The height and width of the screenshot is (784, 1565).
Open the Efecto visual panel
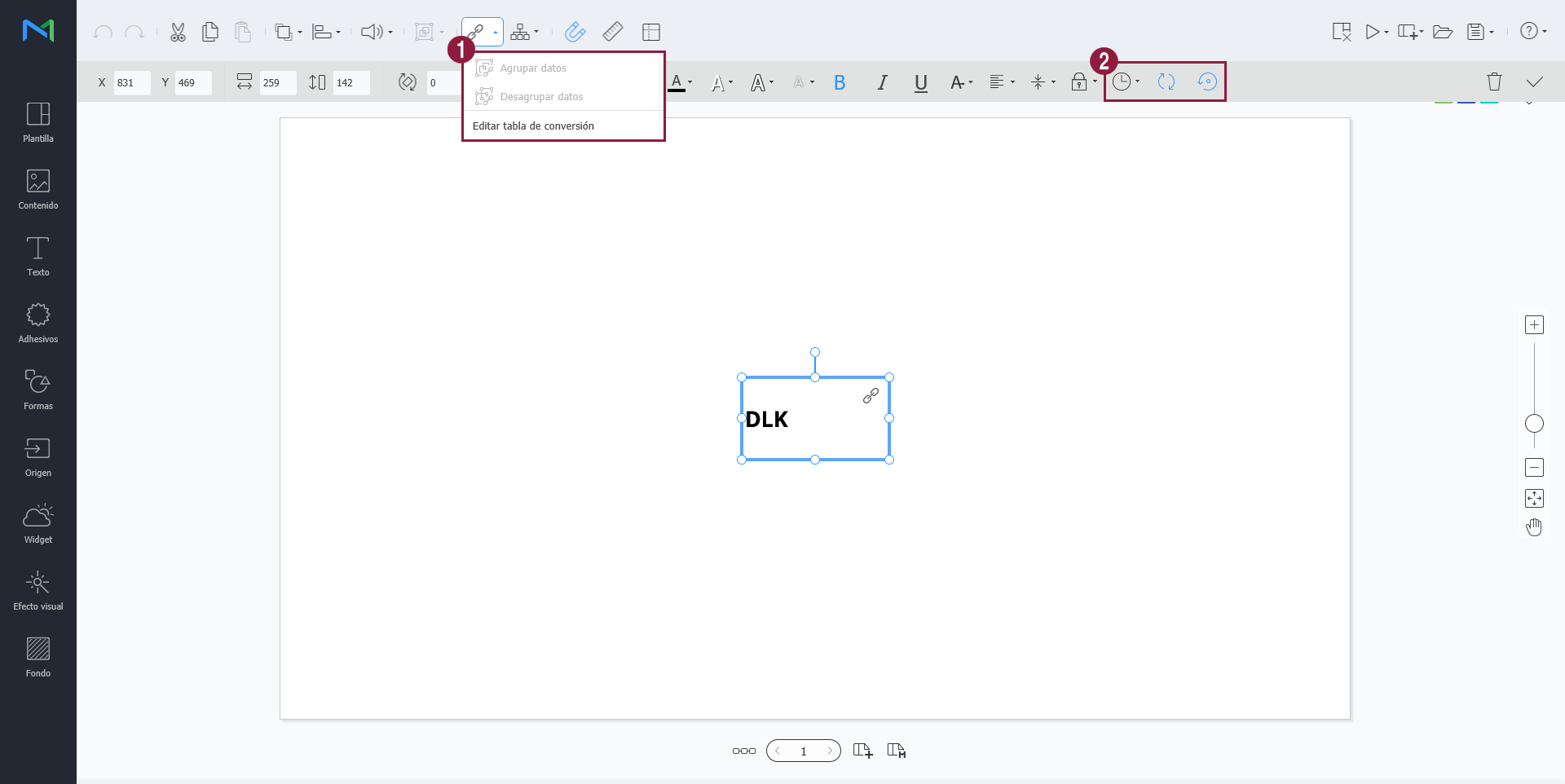point(37,590)
